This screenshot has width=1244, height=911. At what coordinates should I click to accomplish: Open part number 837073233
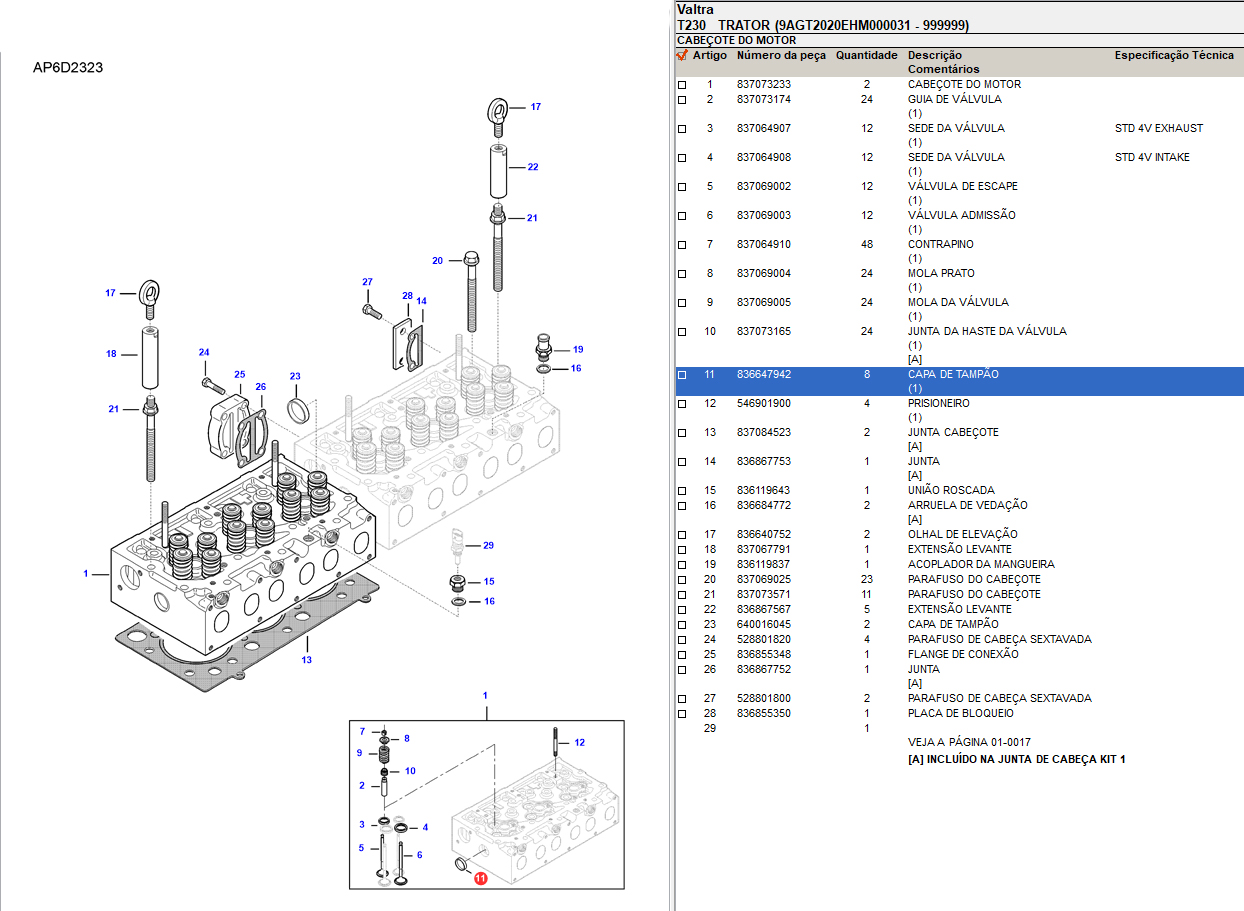pos(763,85)
